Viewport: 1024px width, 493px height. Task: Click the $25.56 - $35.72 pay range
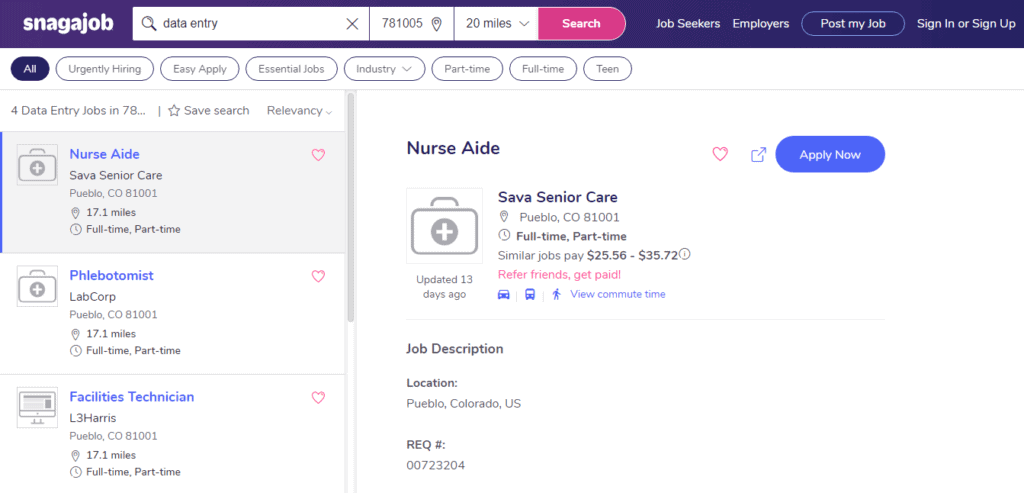(x=632, y=255)
